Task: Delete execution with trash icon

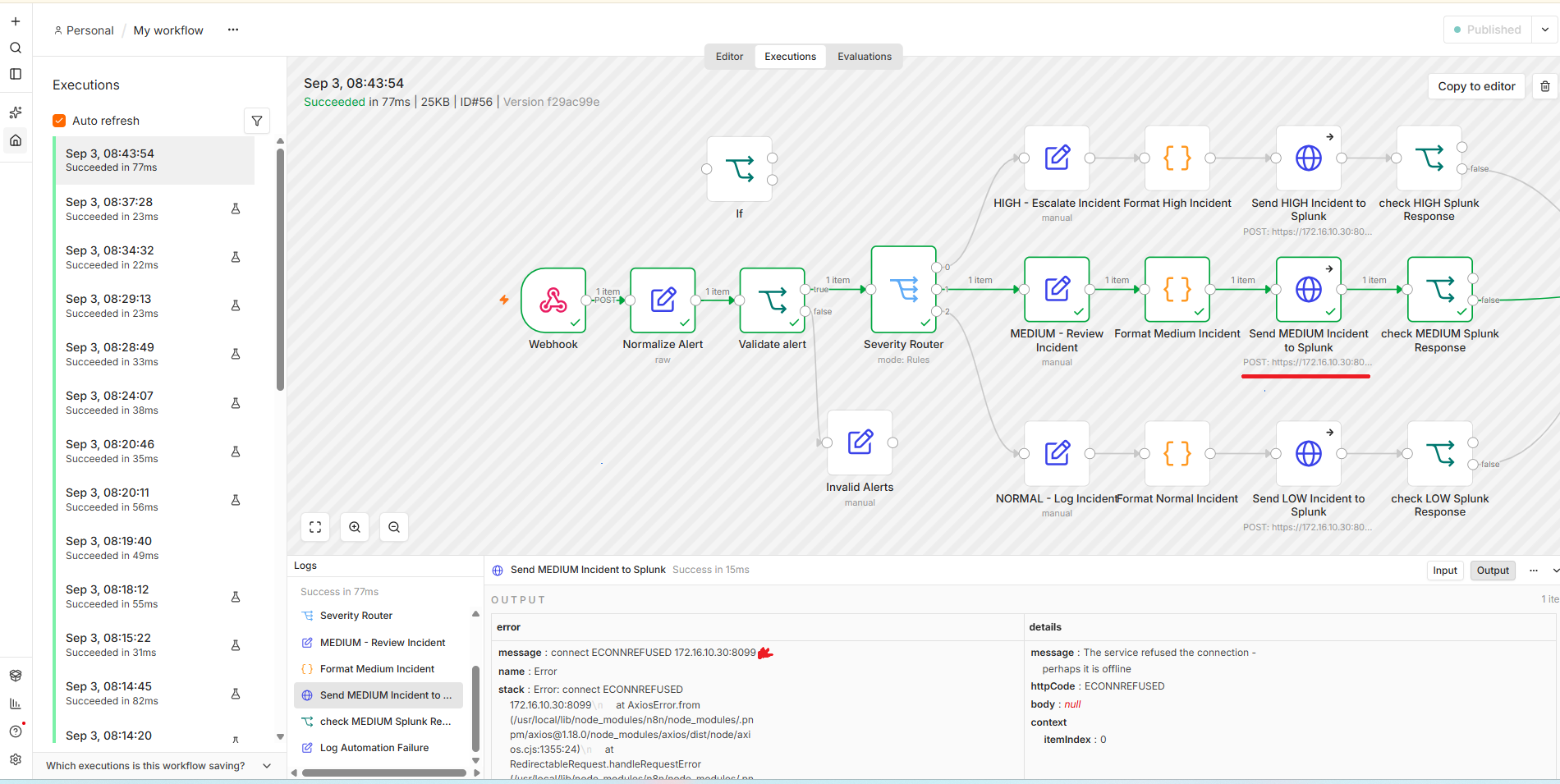Action: coord(1544,86)
